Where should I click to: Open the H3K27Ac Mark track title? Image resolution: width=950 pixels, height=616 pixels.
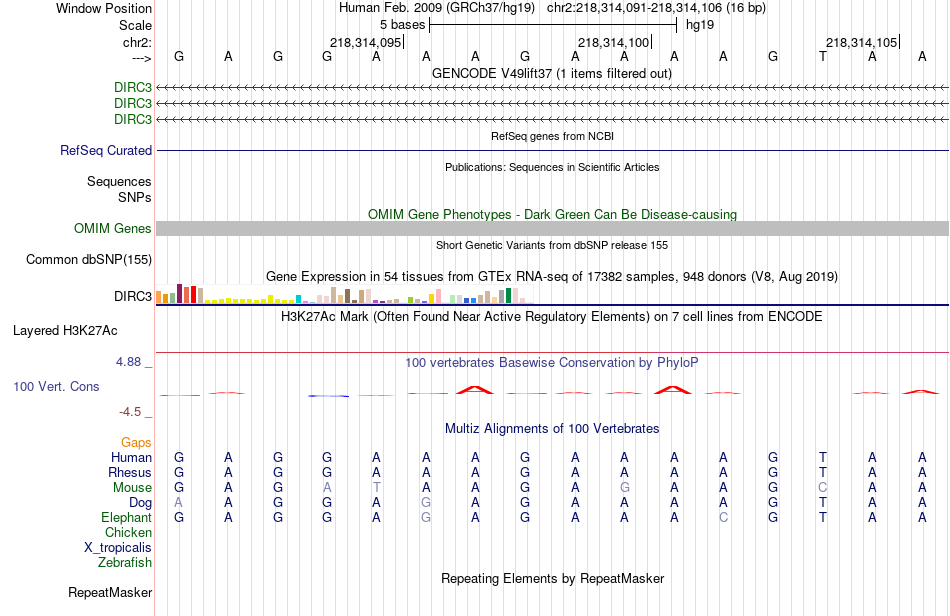[x=552, y=317]
